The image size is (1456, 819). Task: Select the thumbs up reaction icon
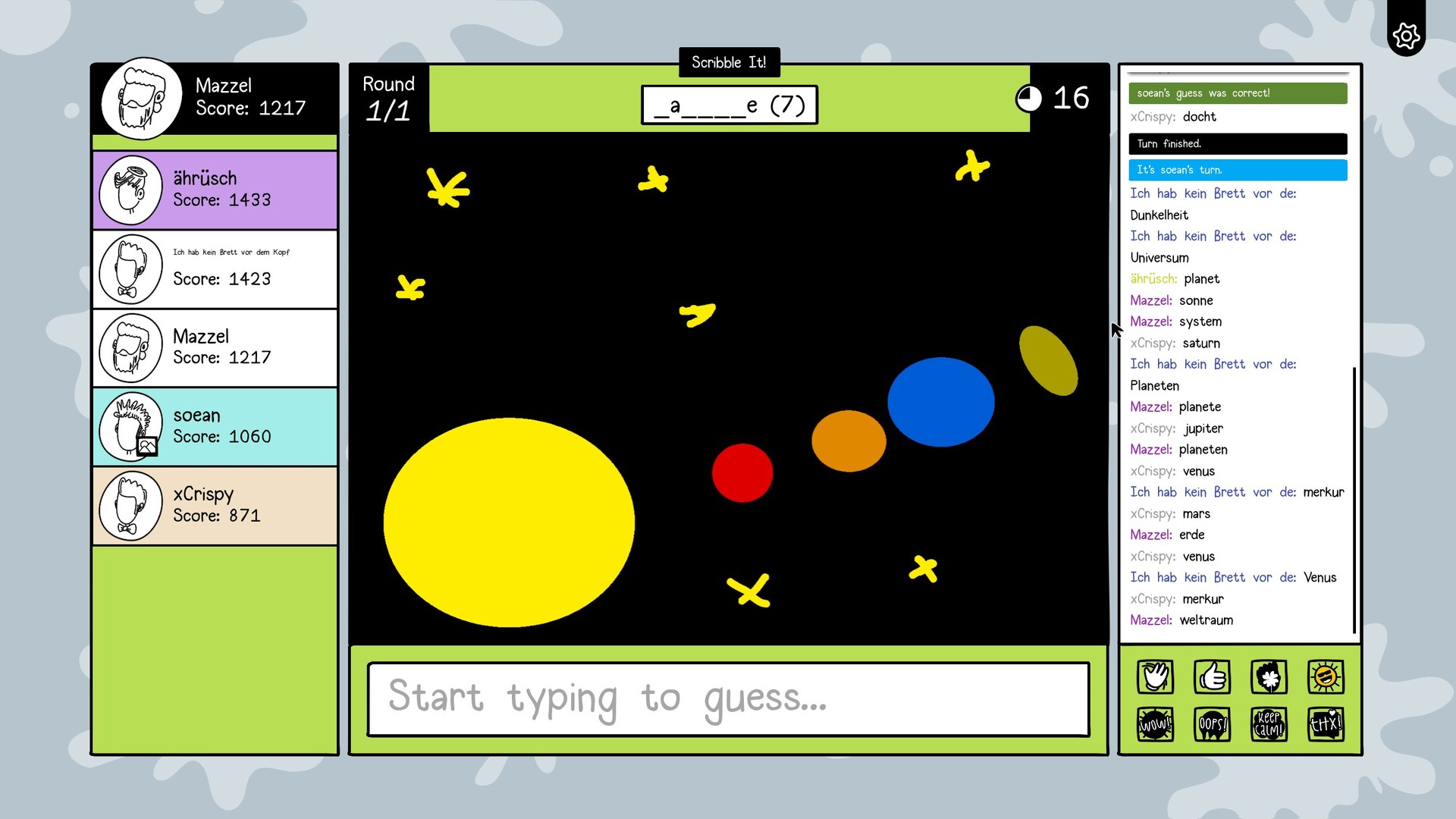click(x=1211, y=676)
